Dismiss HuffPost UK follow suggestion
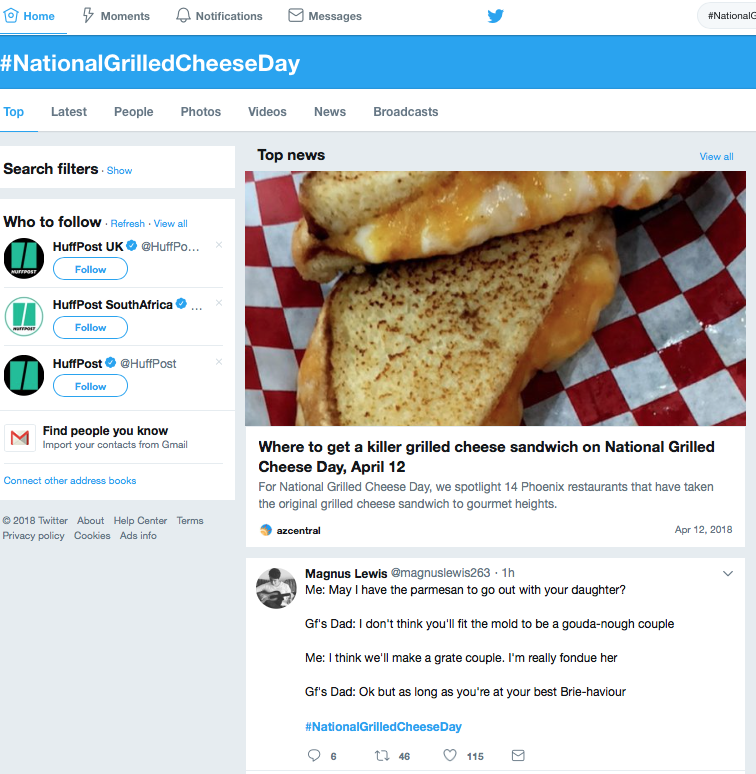Screen dimensions: 756x774 [219, 245]
